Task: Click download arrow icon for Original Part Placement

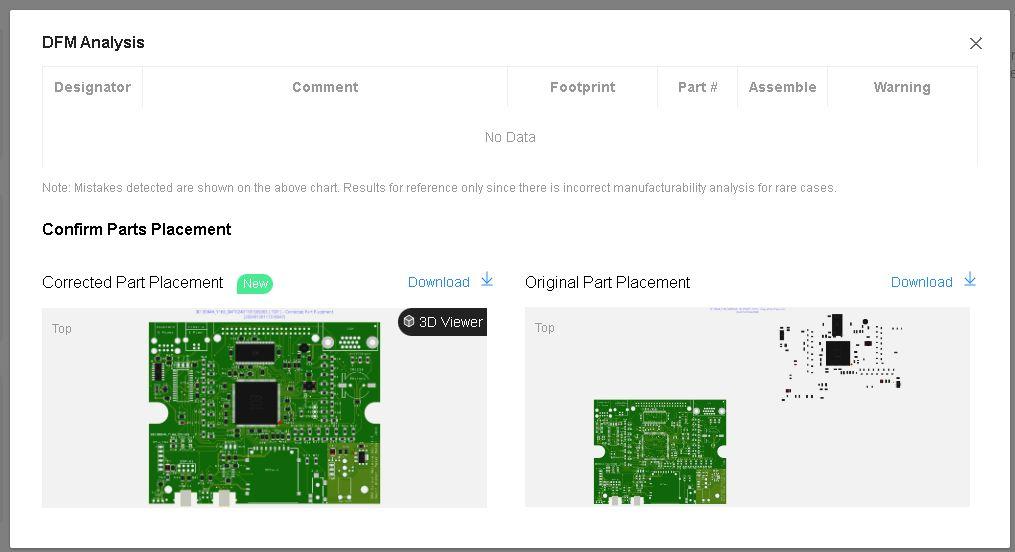Action: 970,280
